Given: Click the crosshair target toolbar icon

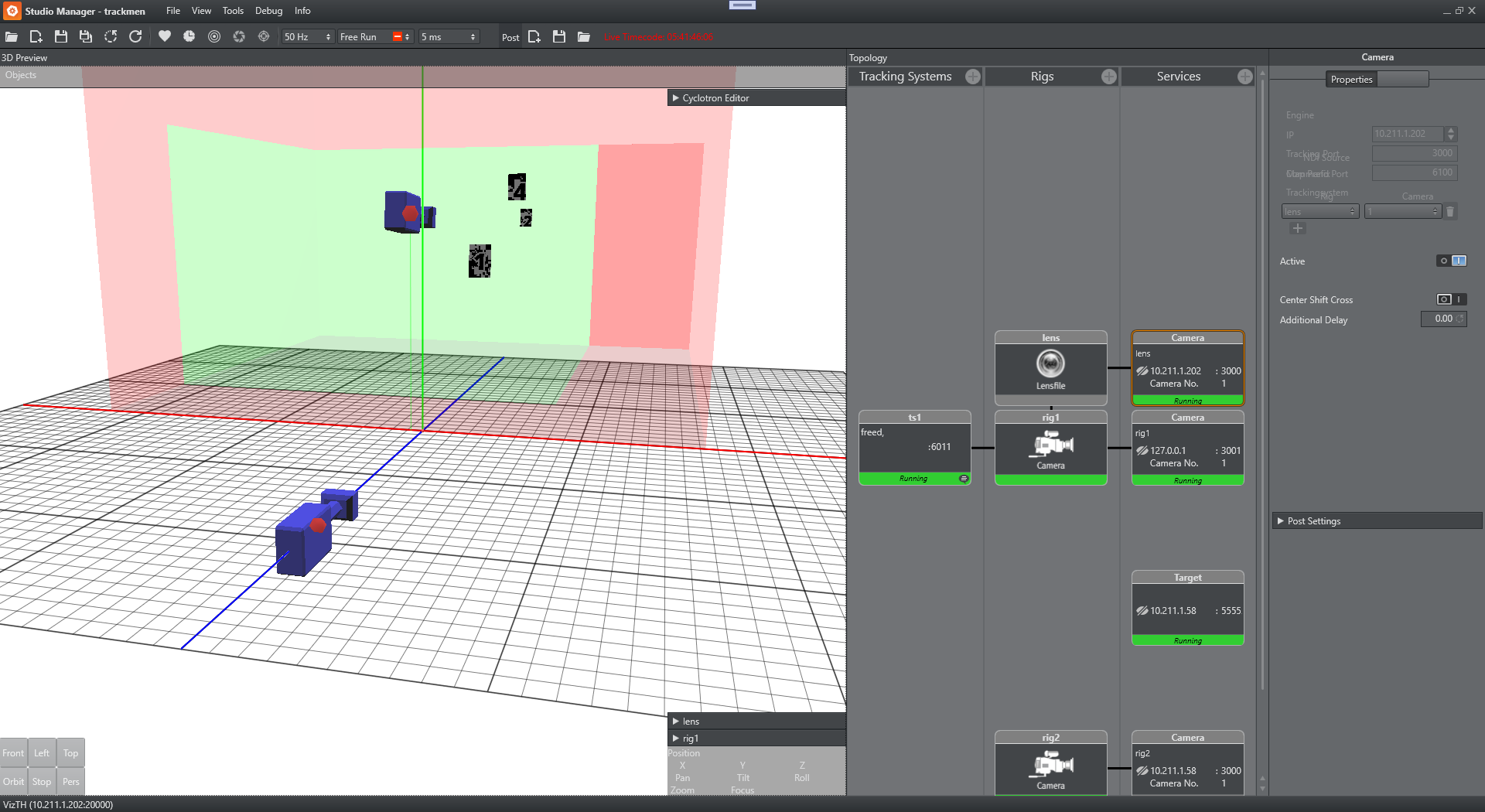Looking at the screenshot, I should (x=264, y=36).
